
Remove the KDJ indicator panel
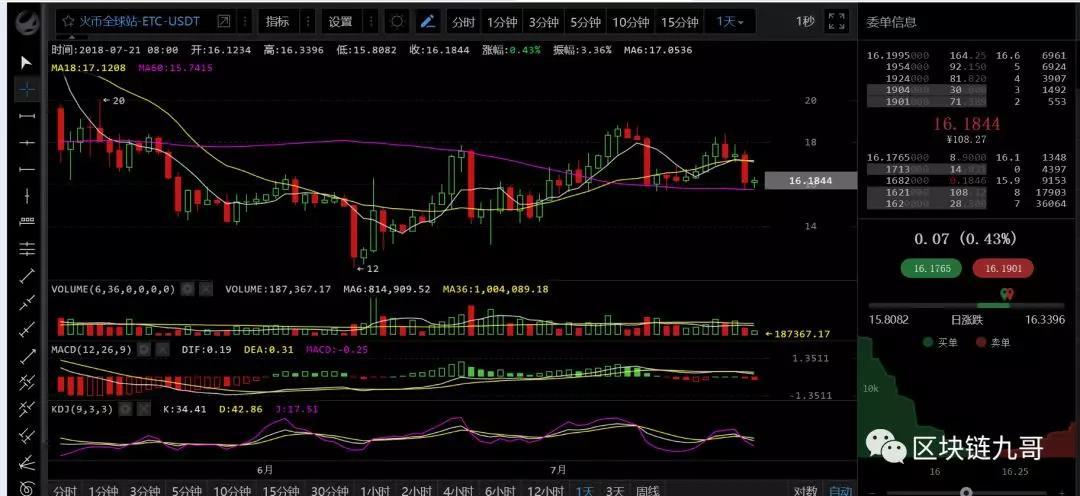pos(143,409)
